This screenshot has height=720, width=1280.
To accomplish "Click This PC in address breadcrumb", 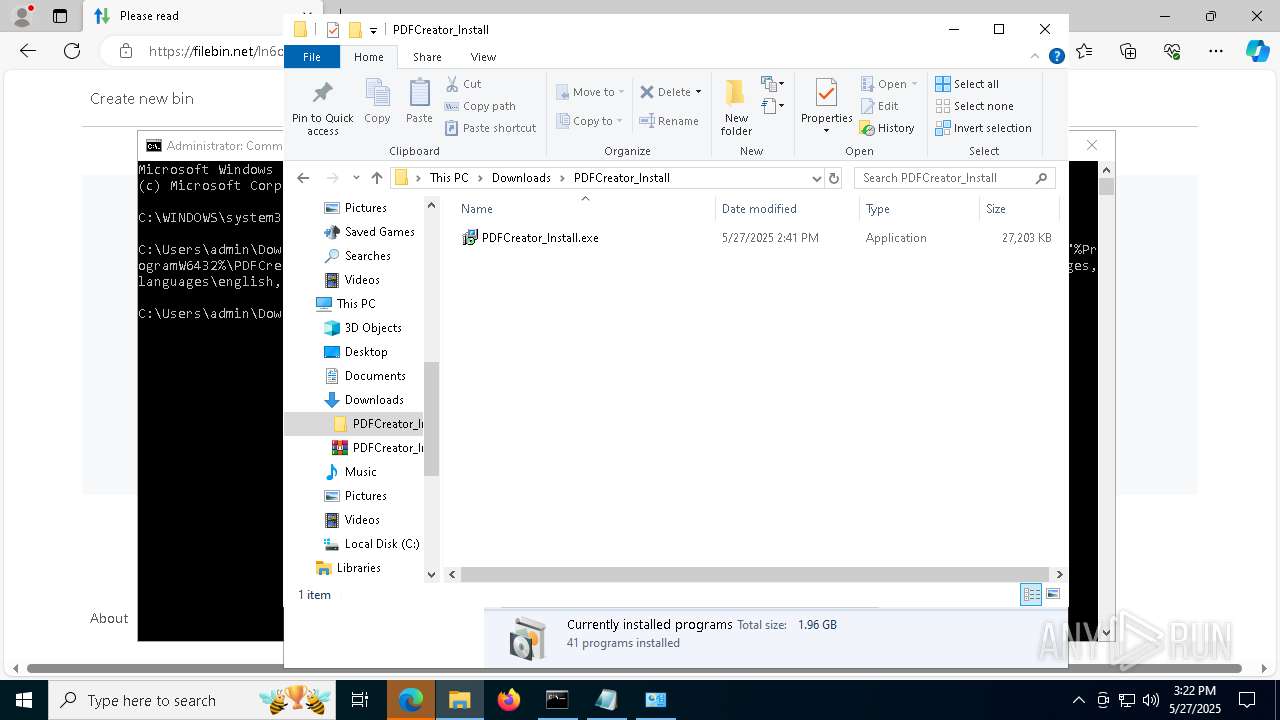I will tap(449, 178).
